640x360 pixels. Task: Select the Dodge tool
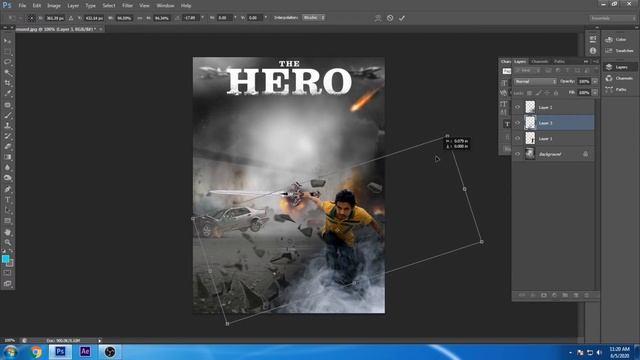7,178
